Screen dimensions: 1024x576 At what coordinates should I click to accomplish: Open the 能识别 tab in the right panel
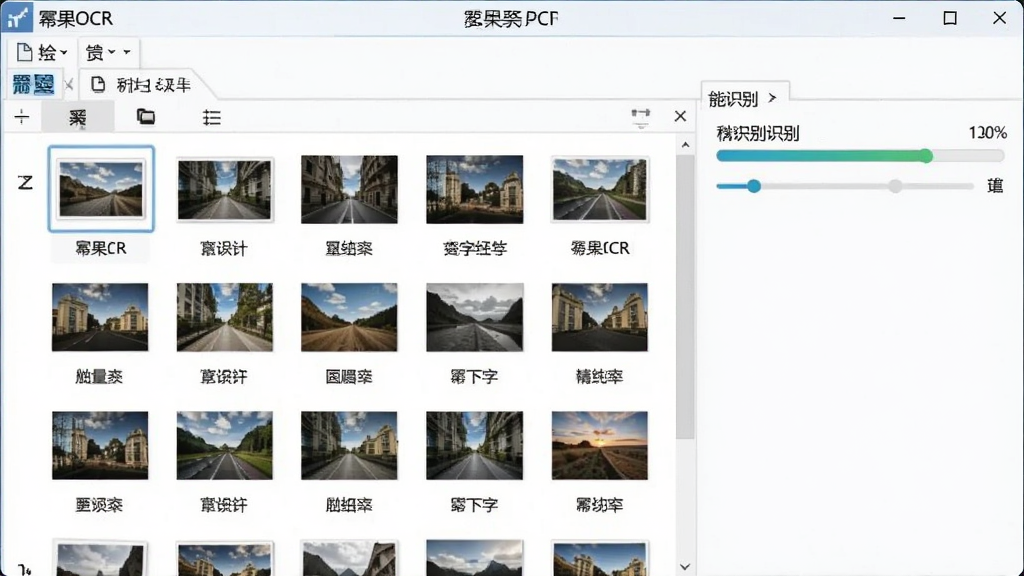pyautogui.click(x=745, y=99)
